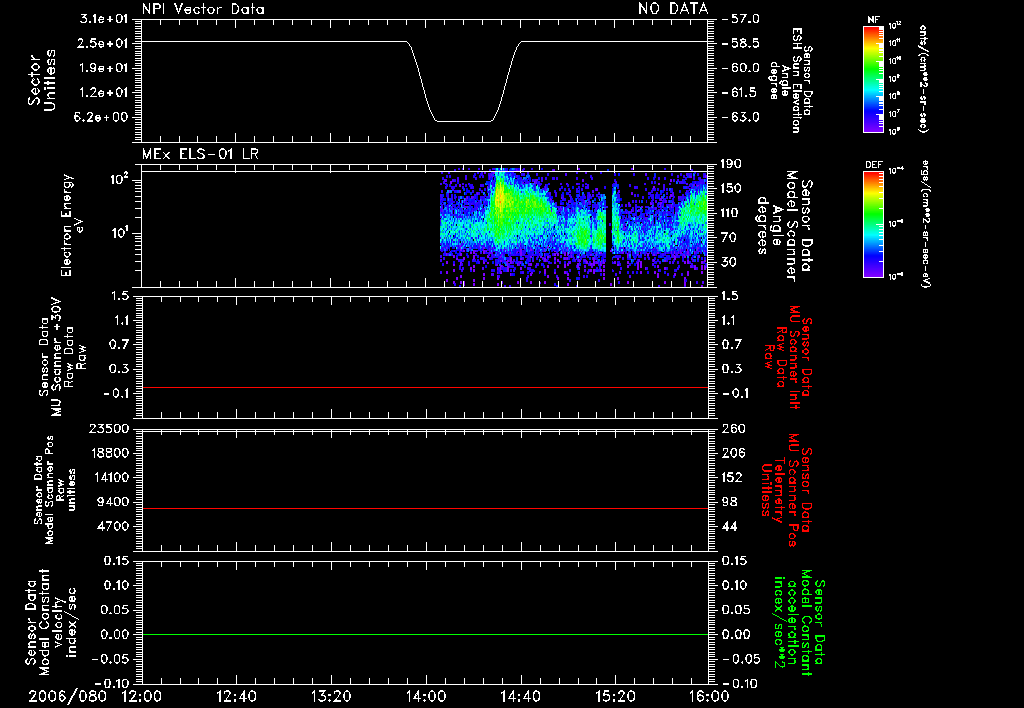The width and height of the screenshot is (1024, 708).
Task: Click the 'Model Scanner Pos Raw' axis label
Action: (x=55, y=490)
